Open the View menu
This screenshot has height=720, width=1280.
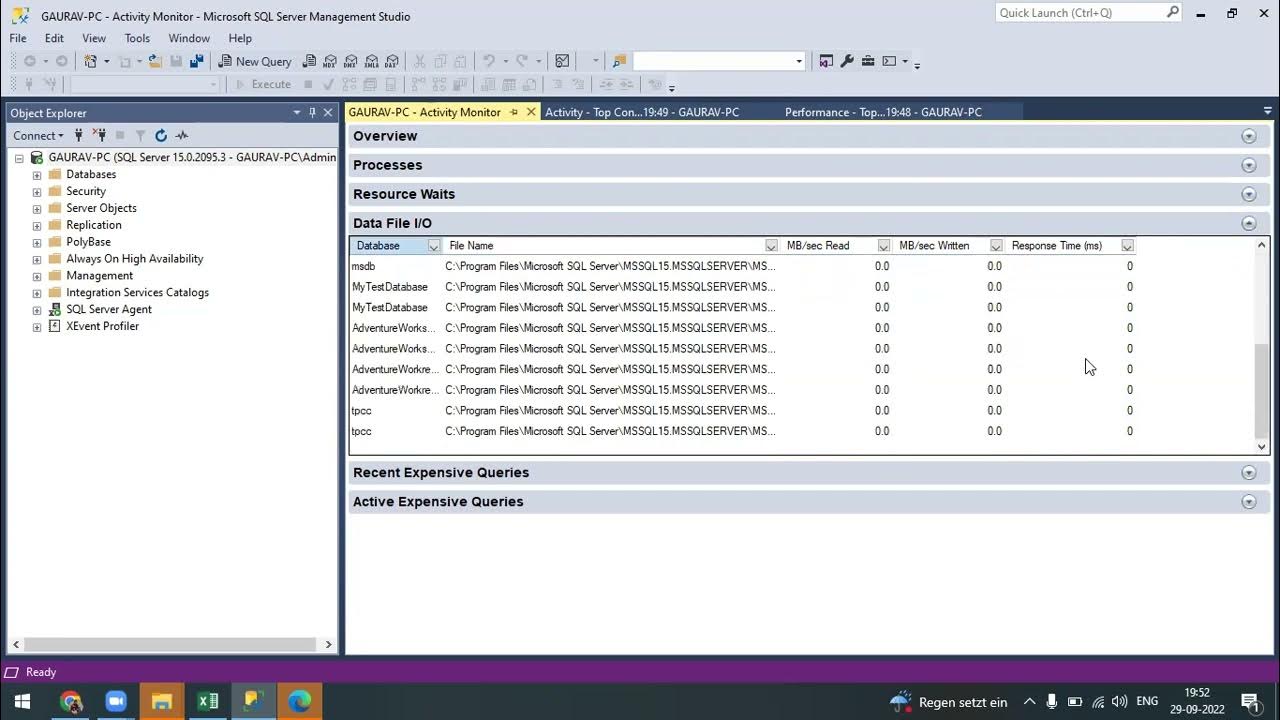[x=94, y=38]
